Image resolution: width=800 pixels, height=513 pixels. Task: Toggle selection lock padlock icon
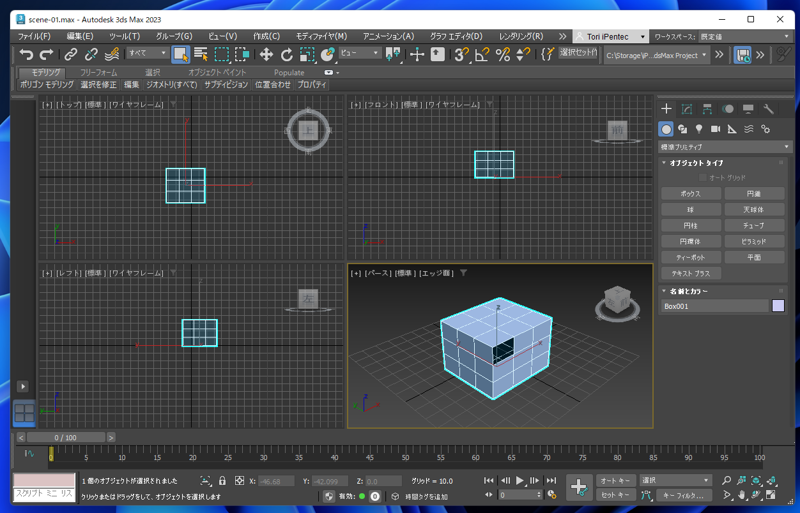tap(222, 481)
